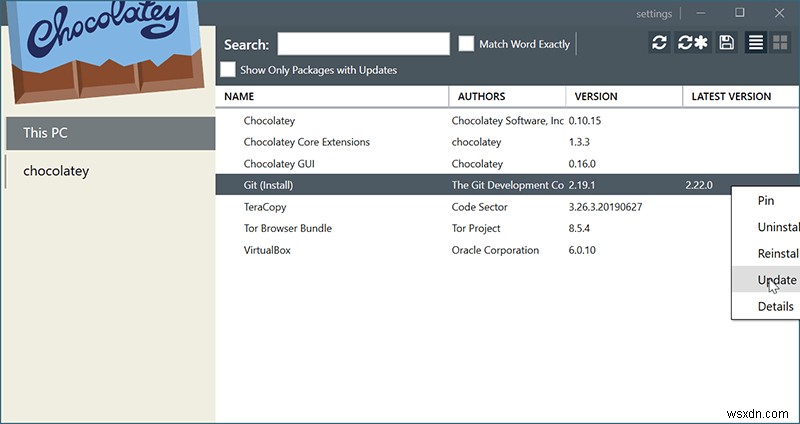Choose Pin from the context menu

pyautogui.click(x=766, y=201)
